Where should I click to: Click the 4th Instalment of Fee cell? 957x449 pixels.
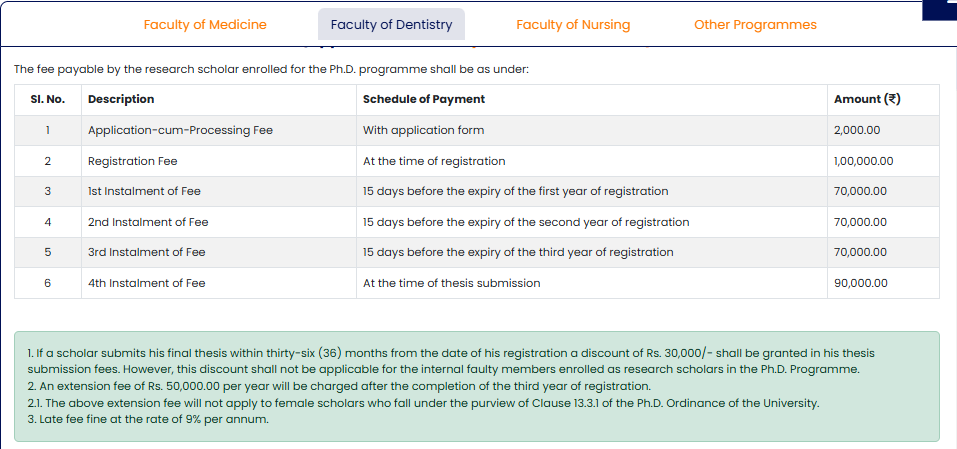pos(147,283)
